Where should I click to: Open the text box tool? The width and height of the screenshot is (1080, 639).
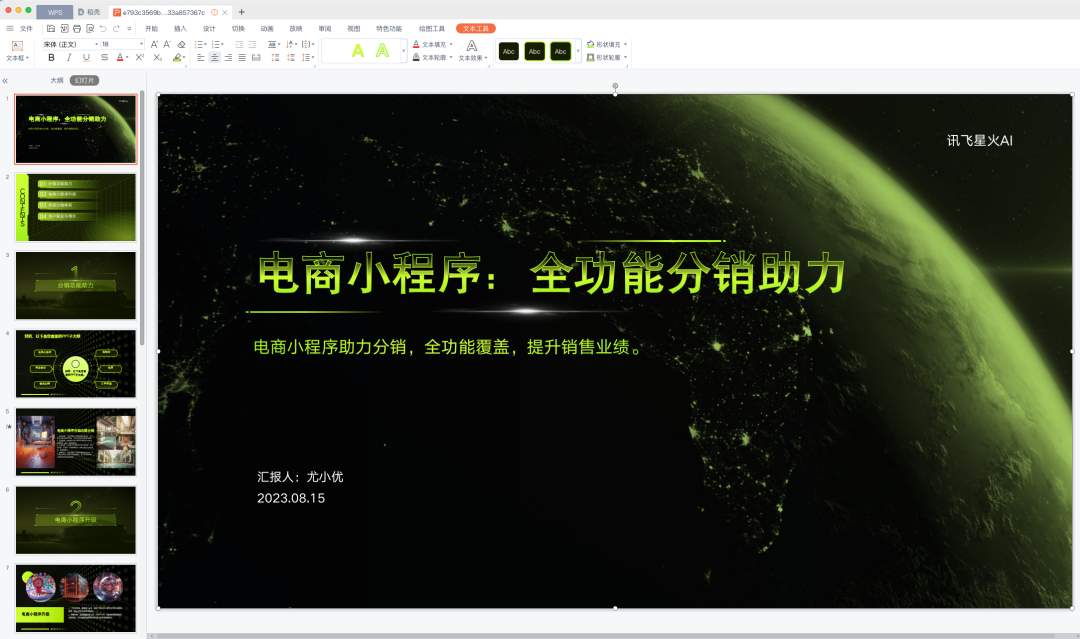click(17, 50)
